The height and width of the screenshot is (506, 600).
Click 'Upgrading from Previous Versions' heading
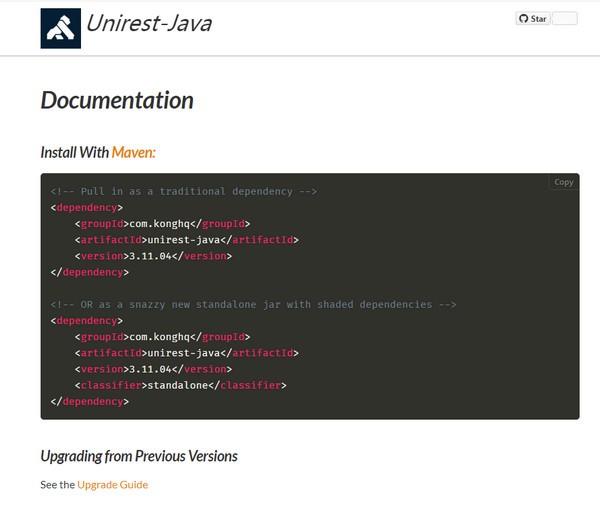139,456
